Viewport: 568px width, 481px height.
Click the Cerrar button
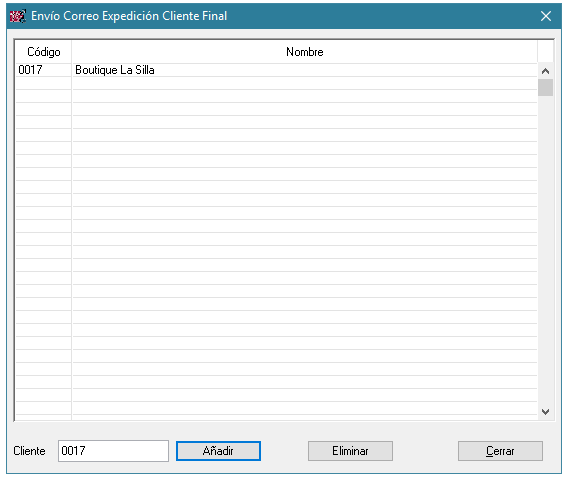click(x=500, y=451)
